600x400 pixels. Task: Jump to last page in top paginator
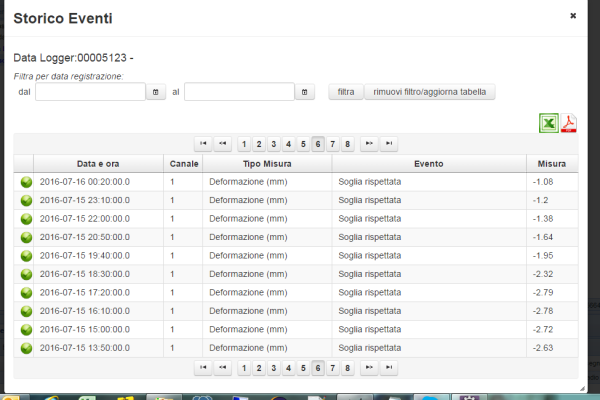pyautogui.click(x=389, y=144)
